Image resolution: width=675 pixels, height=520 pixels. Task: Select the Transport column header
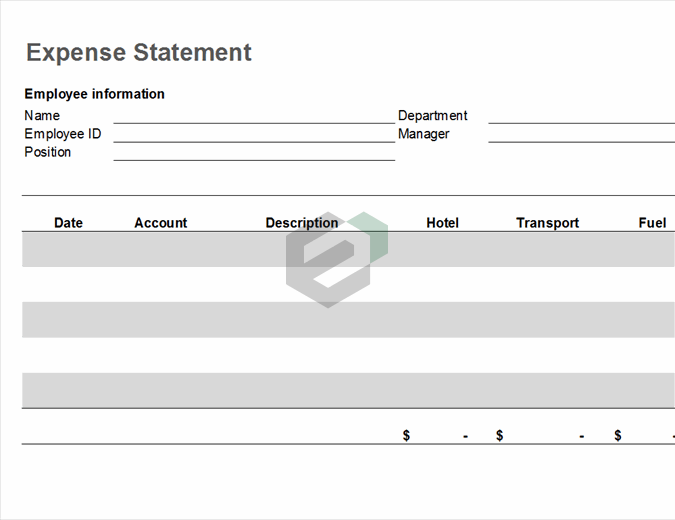tap(547, 223)
